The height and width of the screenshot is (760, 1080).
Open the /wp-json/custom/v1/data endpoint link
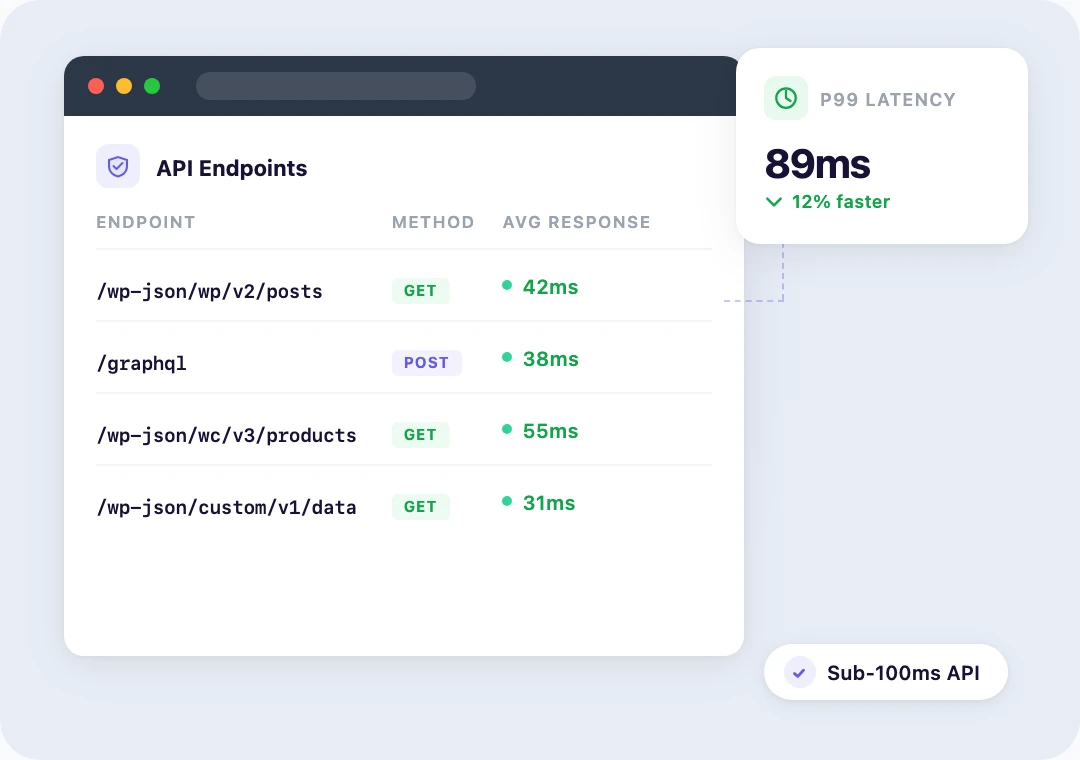point(226,507)
